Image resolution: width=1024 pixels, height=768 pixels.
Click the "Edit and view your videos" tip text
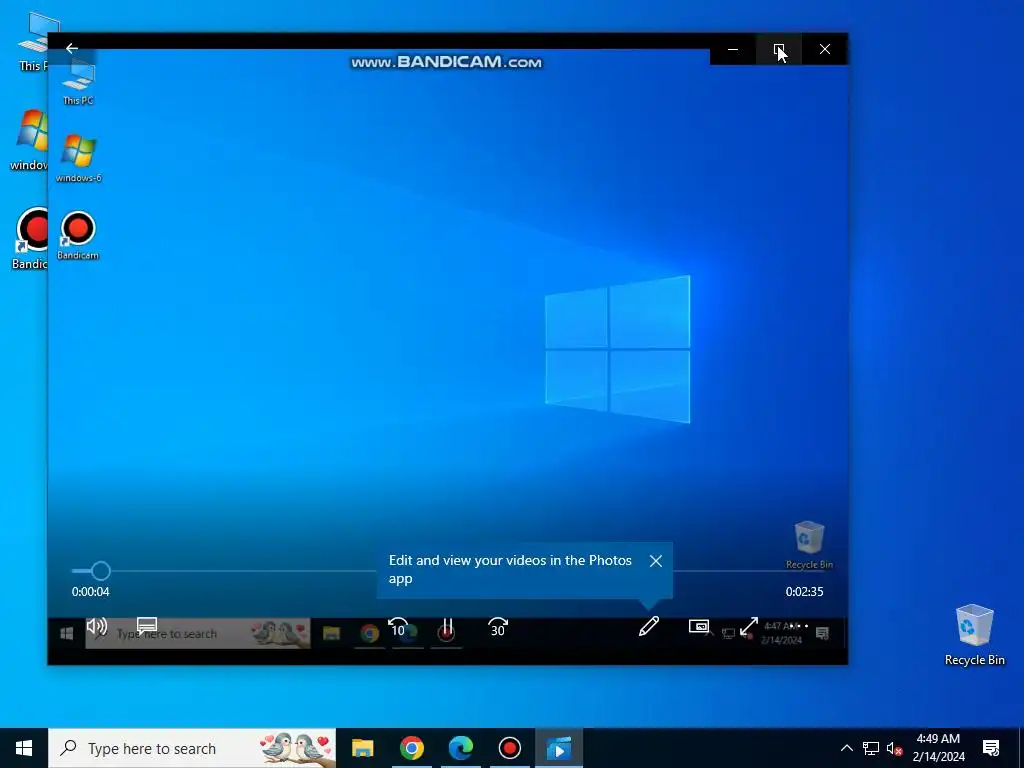[x=510, y=569]
